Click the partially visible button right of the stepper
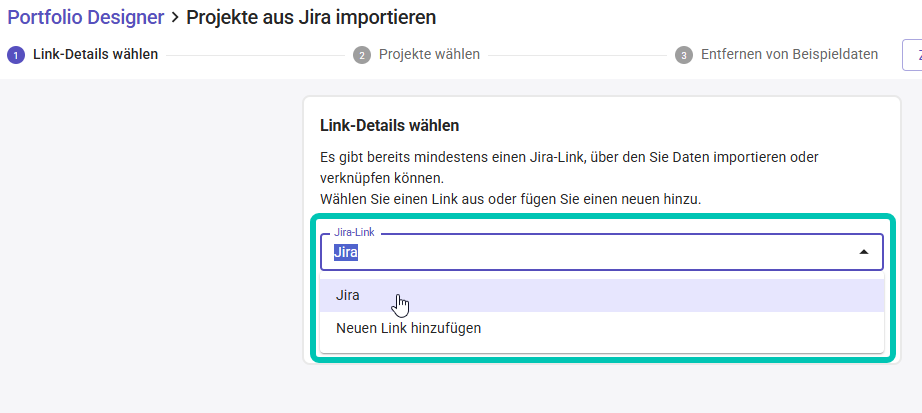Screen dimensions: 922x413 913,55
